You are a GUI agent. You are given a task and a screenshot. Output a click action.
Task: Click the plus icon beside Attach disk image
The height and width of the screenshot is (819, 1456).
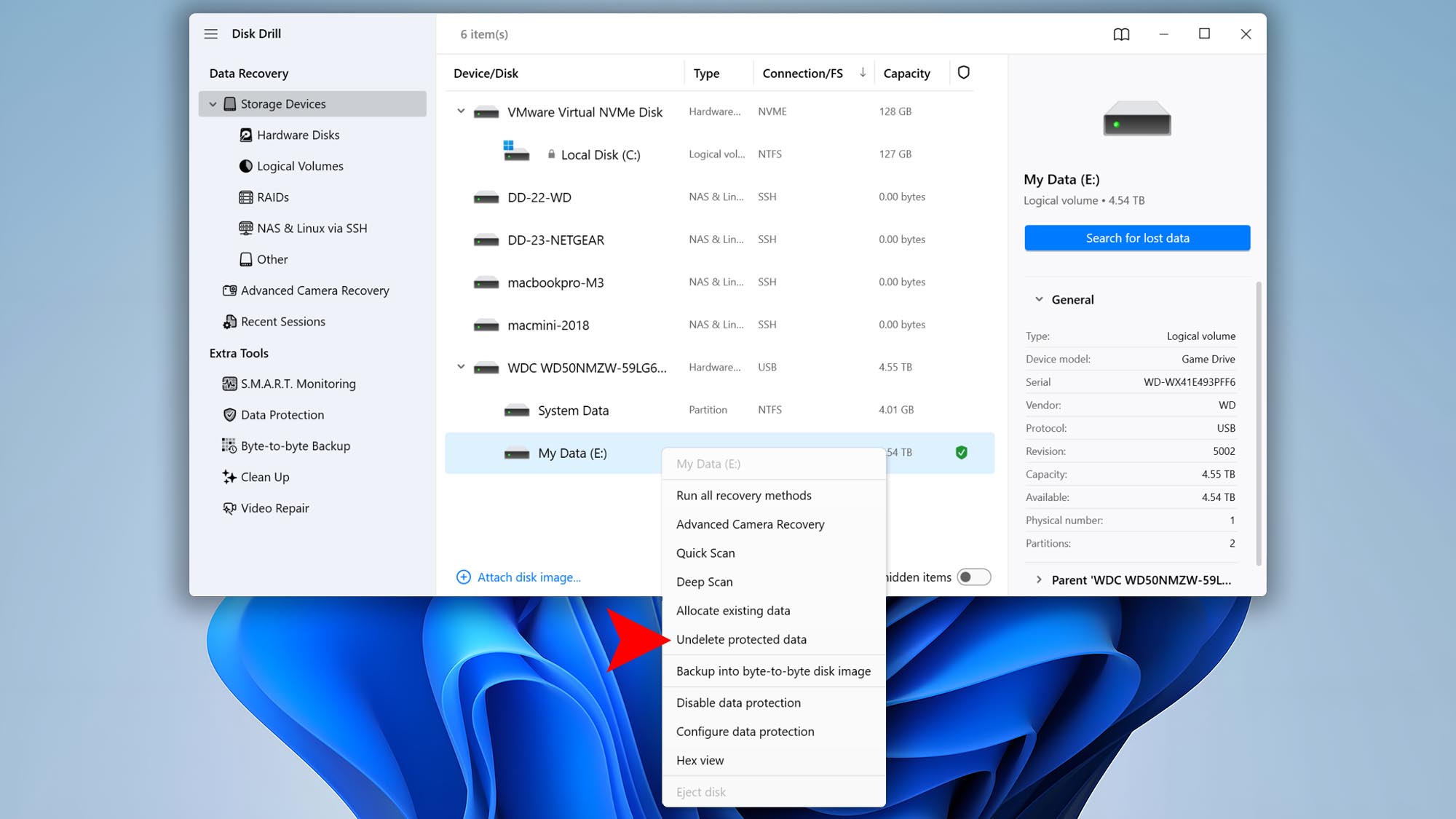pyautogui.click(x=463, y=577)
